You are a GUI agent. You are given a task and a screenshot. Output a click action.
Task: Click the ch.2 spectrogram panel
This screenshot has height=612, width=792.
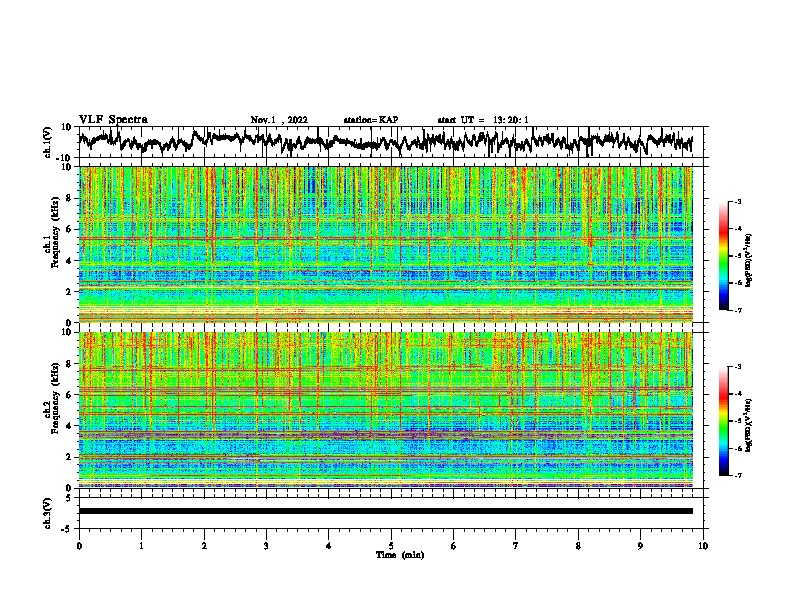tap(385, 410)
